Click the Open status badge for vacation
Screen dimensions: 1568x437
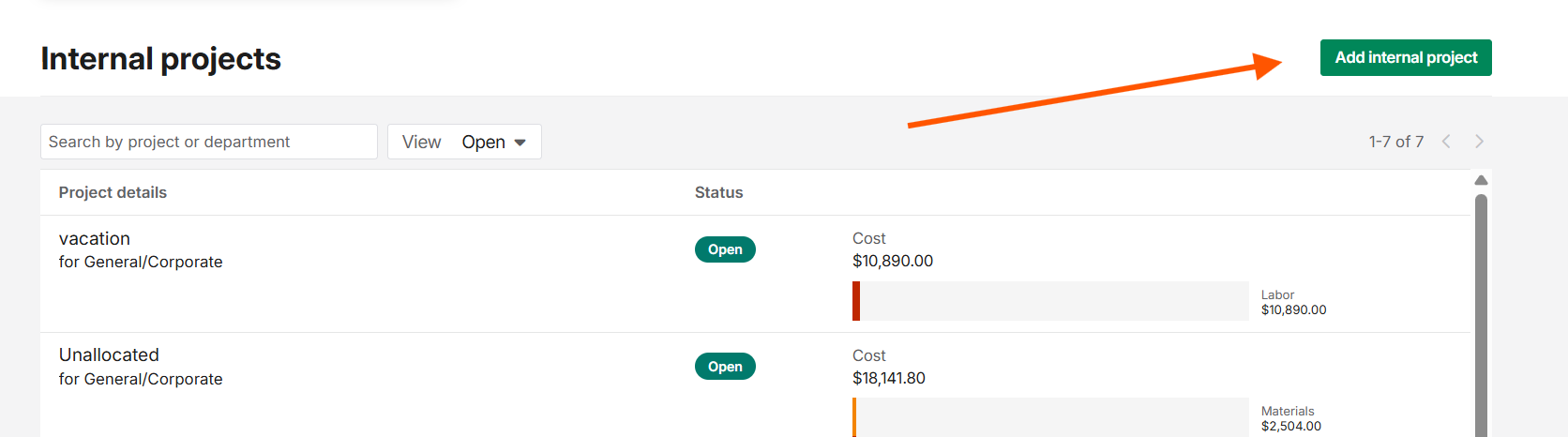725,249
